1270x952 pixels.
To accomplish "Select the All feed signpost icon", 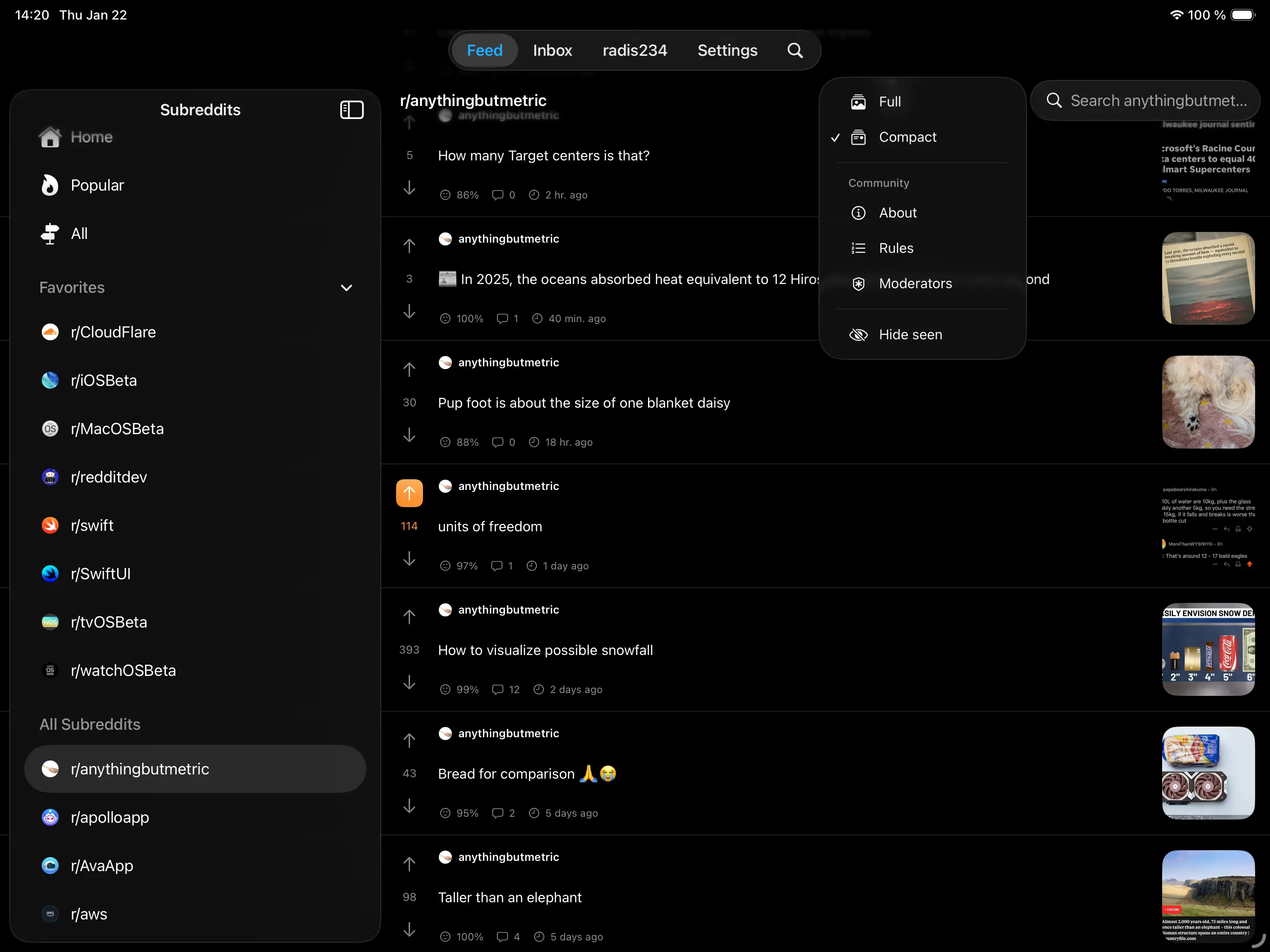I will point(50,233).
